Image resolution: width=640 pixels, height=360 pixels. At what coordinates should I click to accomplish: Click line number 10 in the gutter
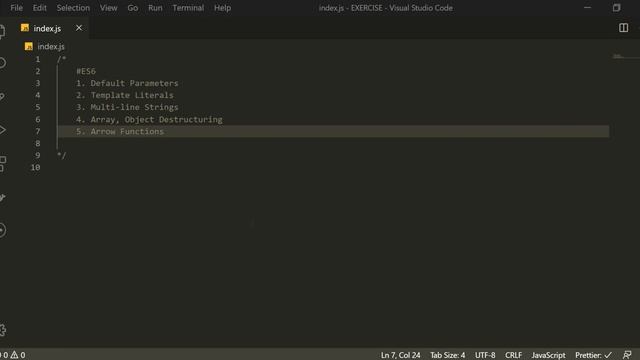[36, 167]
